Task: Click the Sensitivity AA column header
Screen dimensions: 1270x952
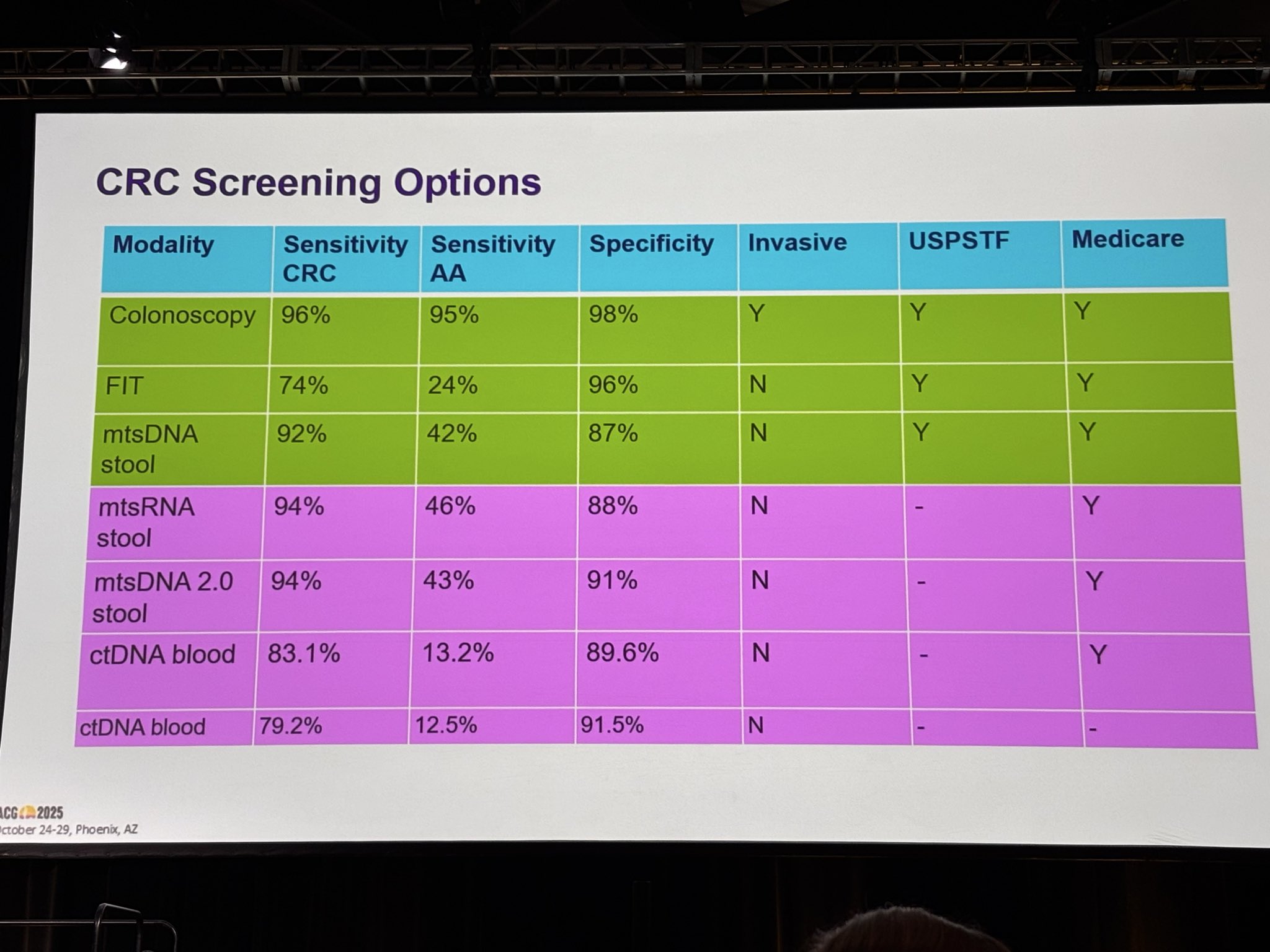Action: 492,258
